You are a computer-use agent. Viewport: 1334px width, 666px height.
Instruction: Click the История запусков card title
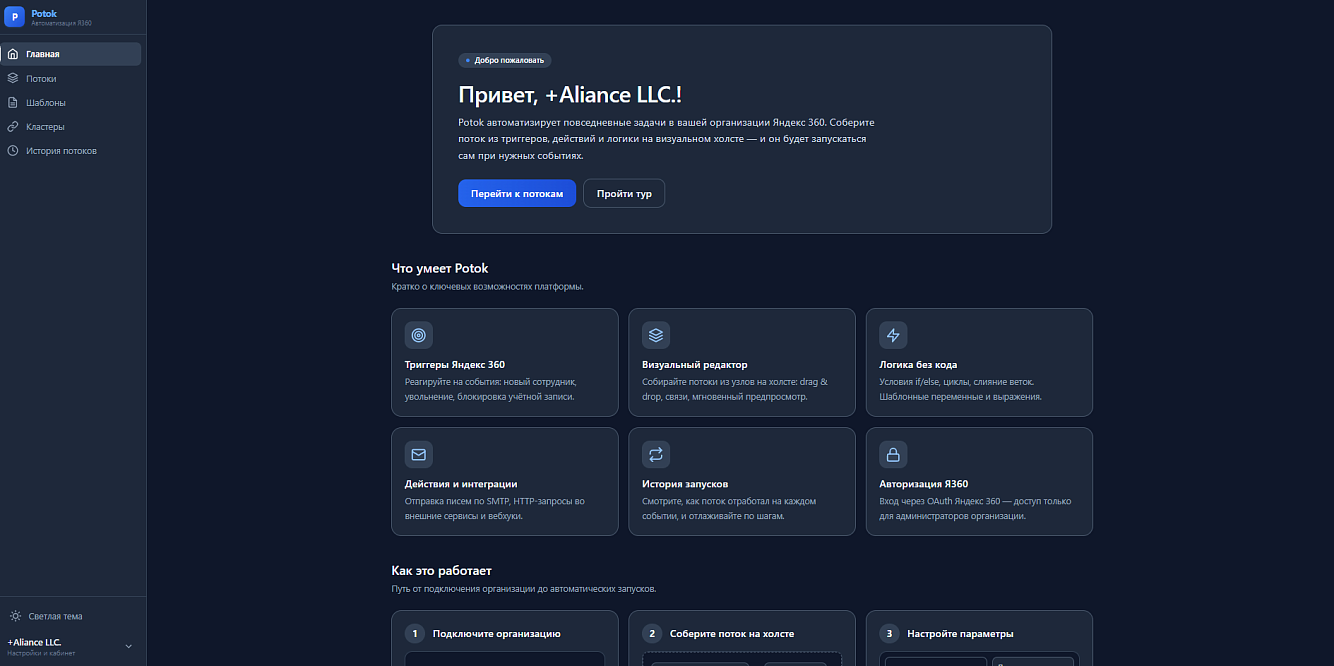685,484
